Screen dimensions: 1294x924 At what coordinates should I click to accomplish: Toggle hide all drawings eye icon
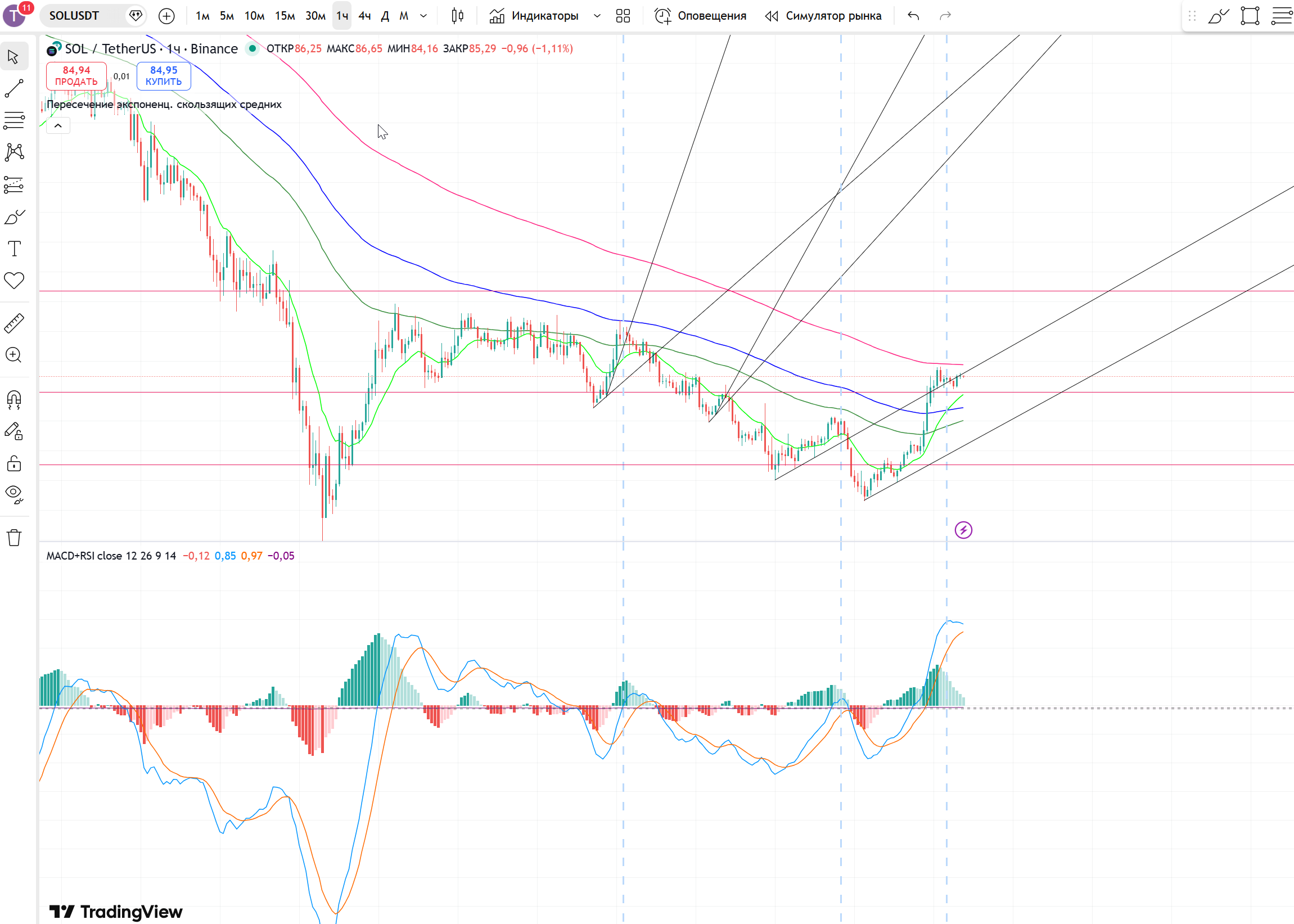click(14, 494)
